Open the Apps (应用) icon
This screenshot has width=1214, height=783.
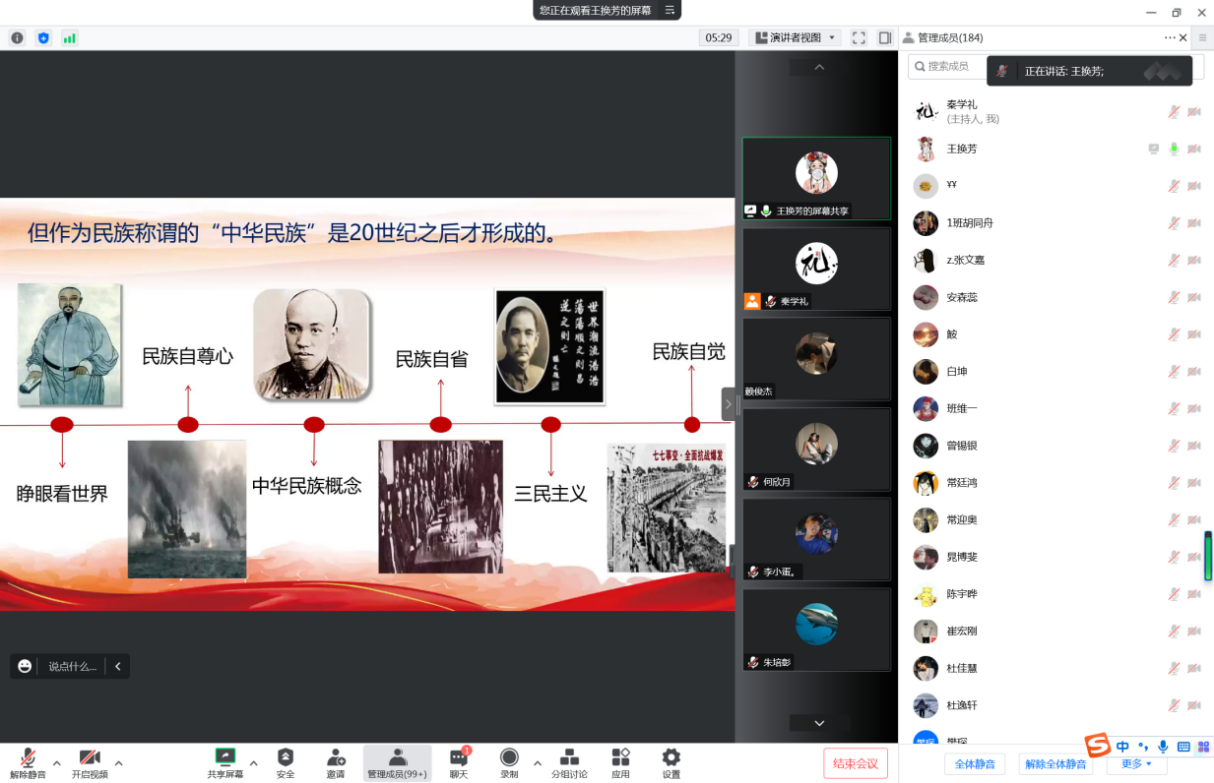pyautogui.click(x=620, y=759)
